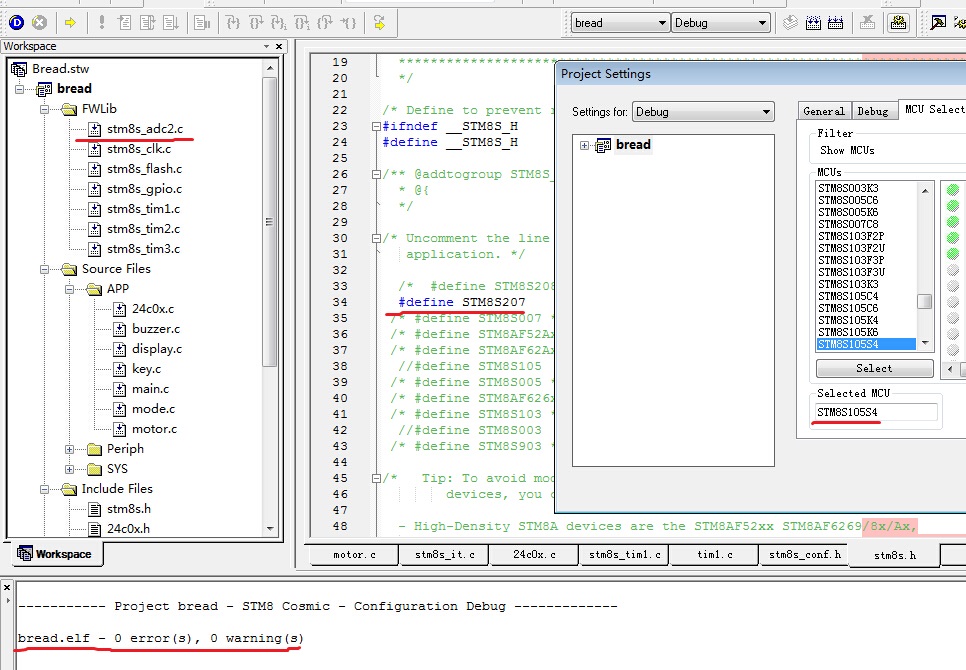Screen dimensions: 966x670
Task: Click the Select button under the MCU list
Action: point(874,368)
